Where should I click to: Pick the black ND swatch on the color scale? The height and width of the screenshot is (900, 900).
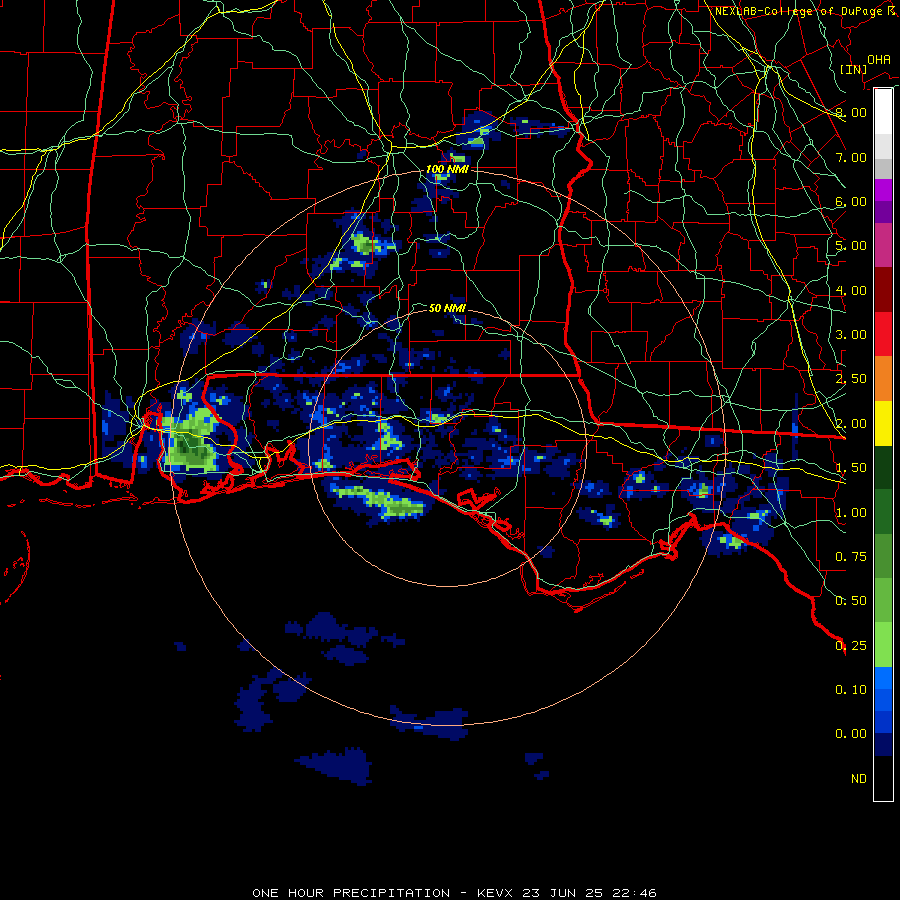point(883,778)
